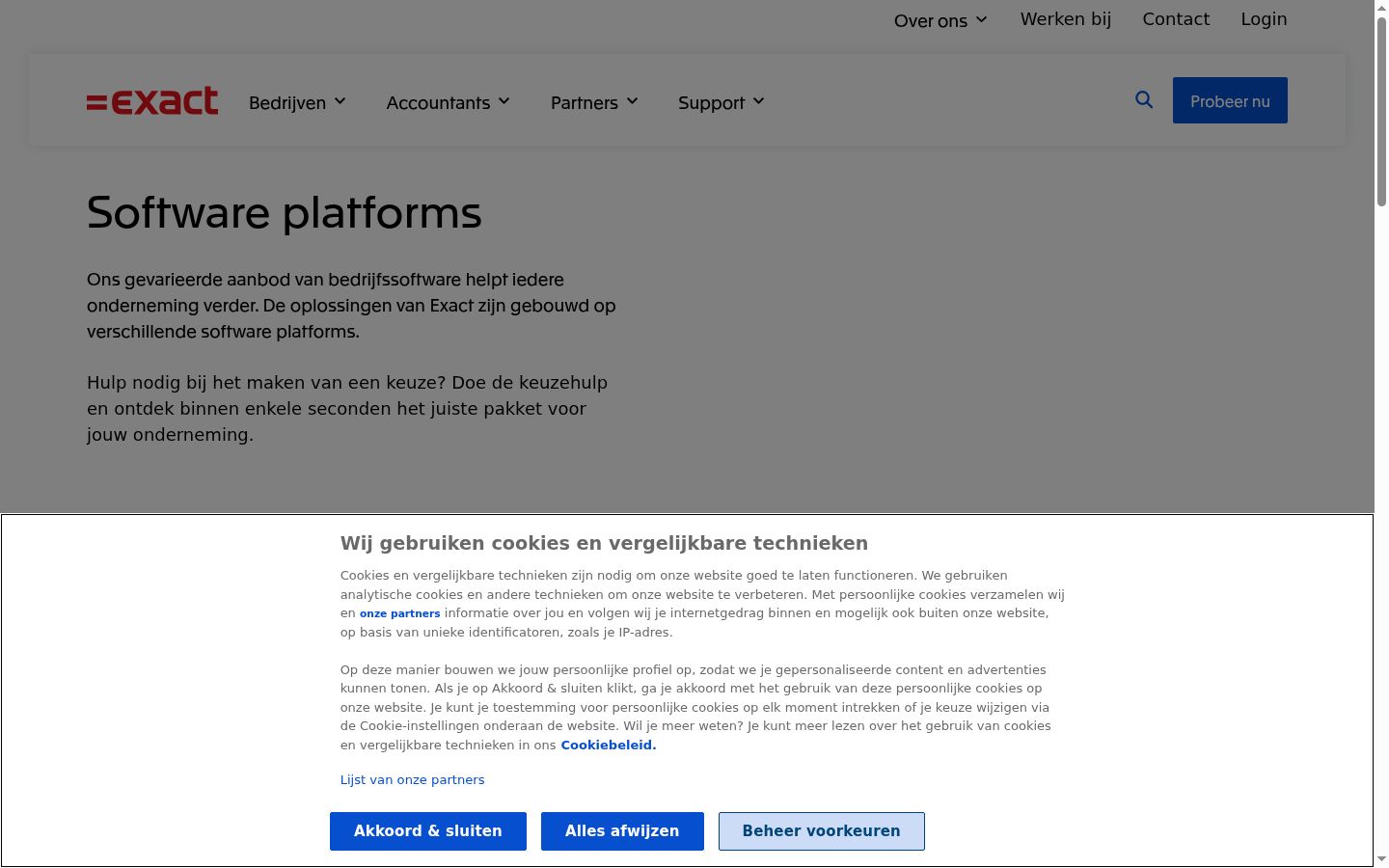This screenshot has height=868, width=1389.
Task: Accept cookies with Akkoord & sluiten
Action: (x=428, y=831)
